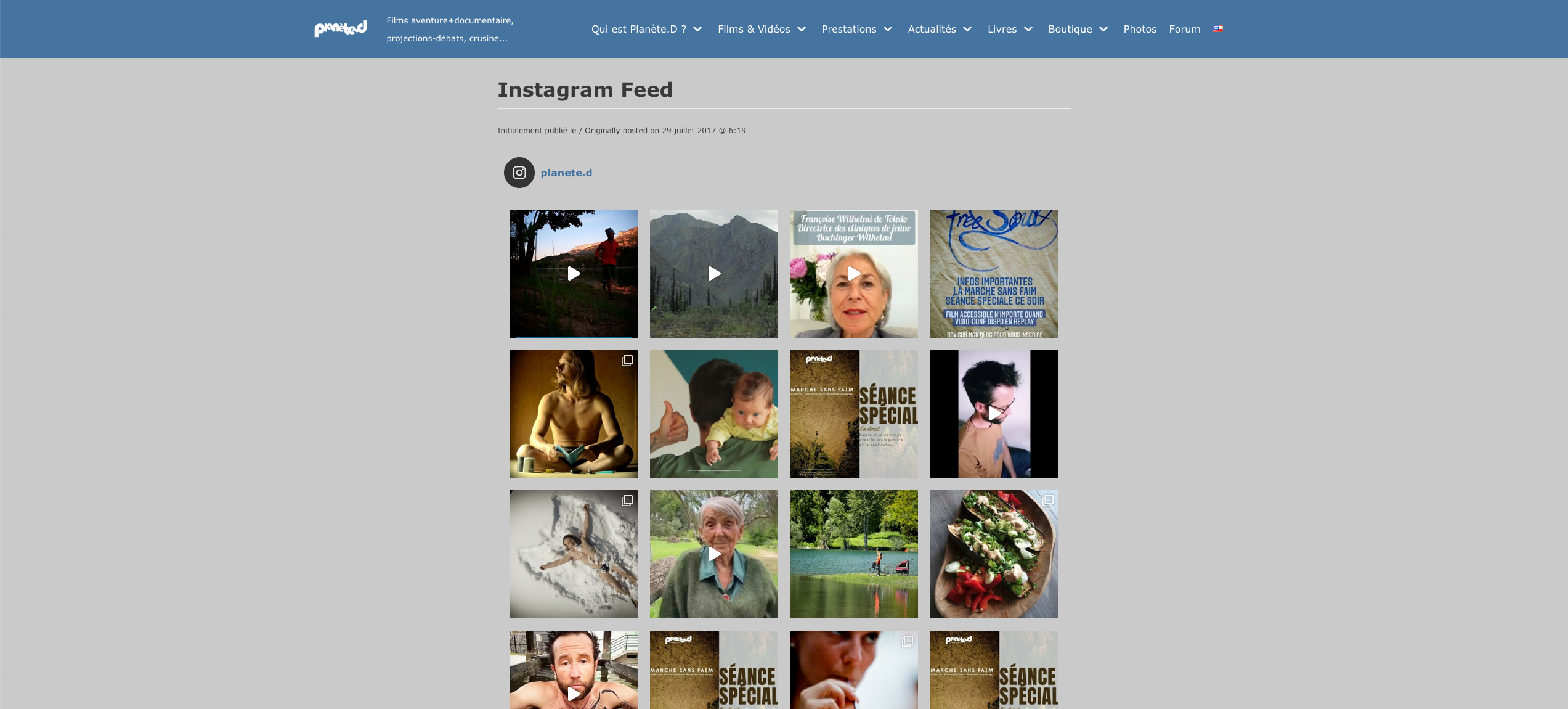Image resolution: width=1568 pixels, height=709 pixels.
Task: Click the Planète.D logo in the header
Action: coord(341,29)
